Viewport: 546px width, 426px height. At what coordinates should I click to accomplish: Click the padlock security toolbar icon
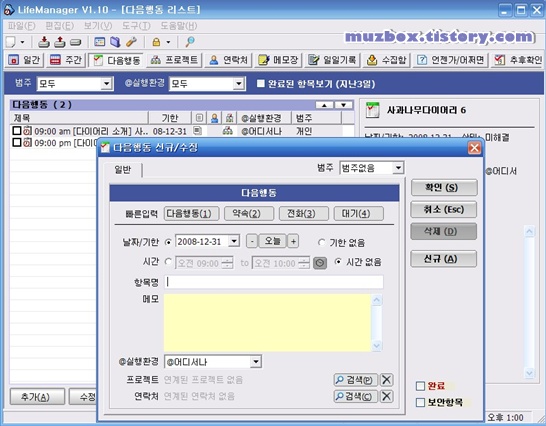156,42
